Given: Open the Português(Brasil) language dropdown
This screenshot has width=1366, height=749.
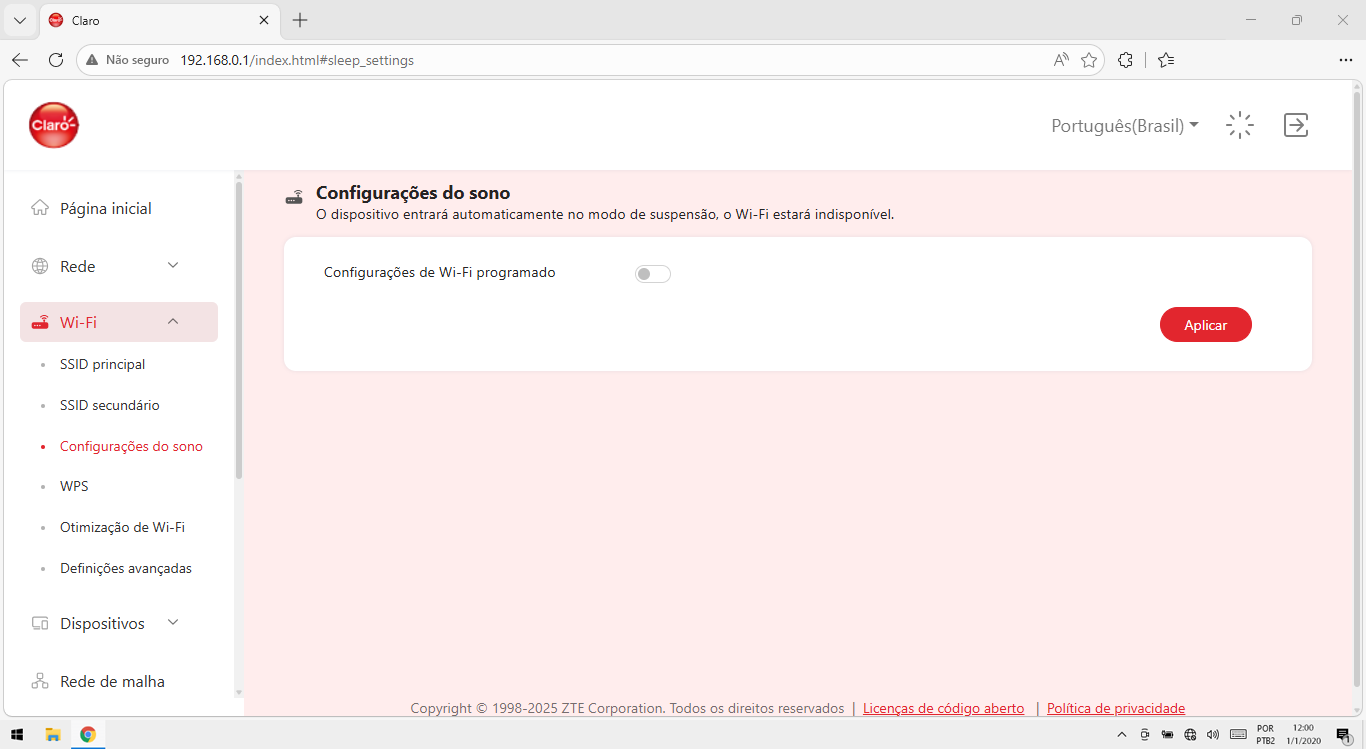Looking at the screenshot, I should point(1125,126).
